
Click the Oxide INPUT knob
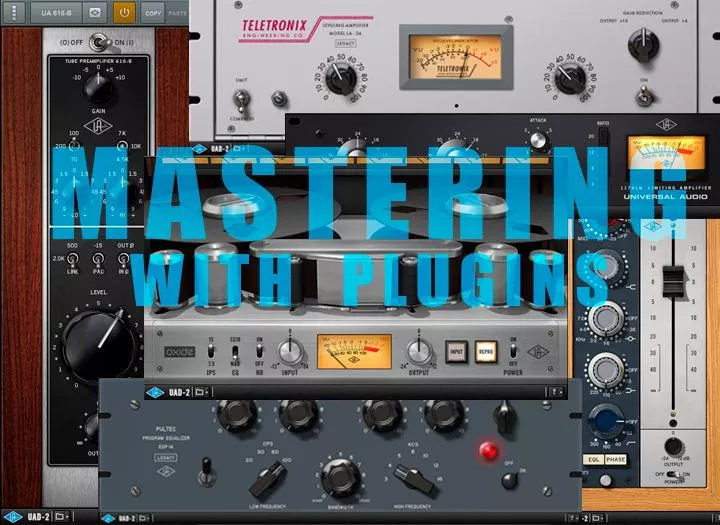coord(291,352)
